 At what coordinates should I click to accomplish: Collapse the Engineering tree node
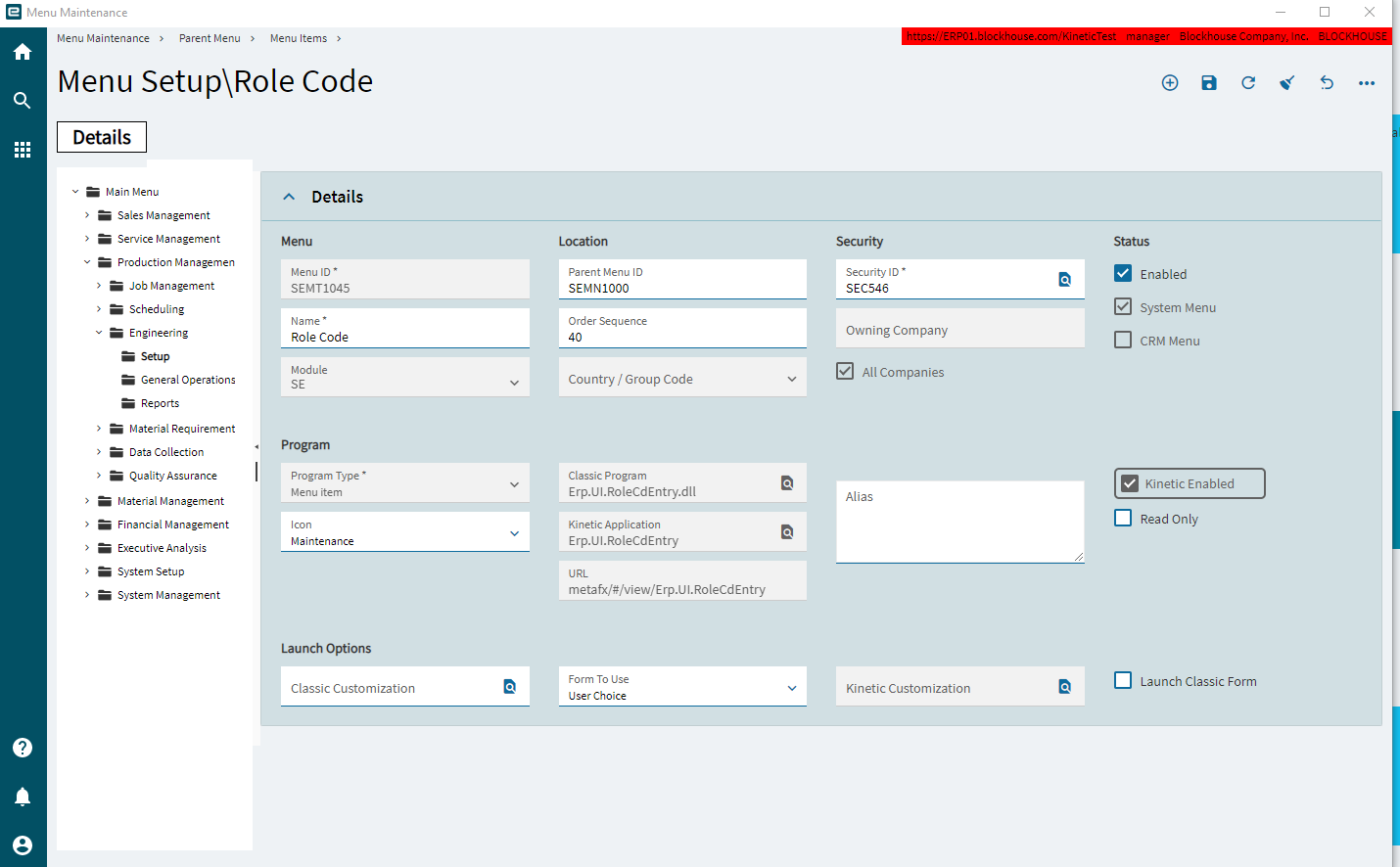coord(99,333)
